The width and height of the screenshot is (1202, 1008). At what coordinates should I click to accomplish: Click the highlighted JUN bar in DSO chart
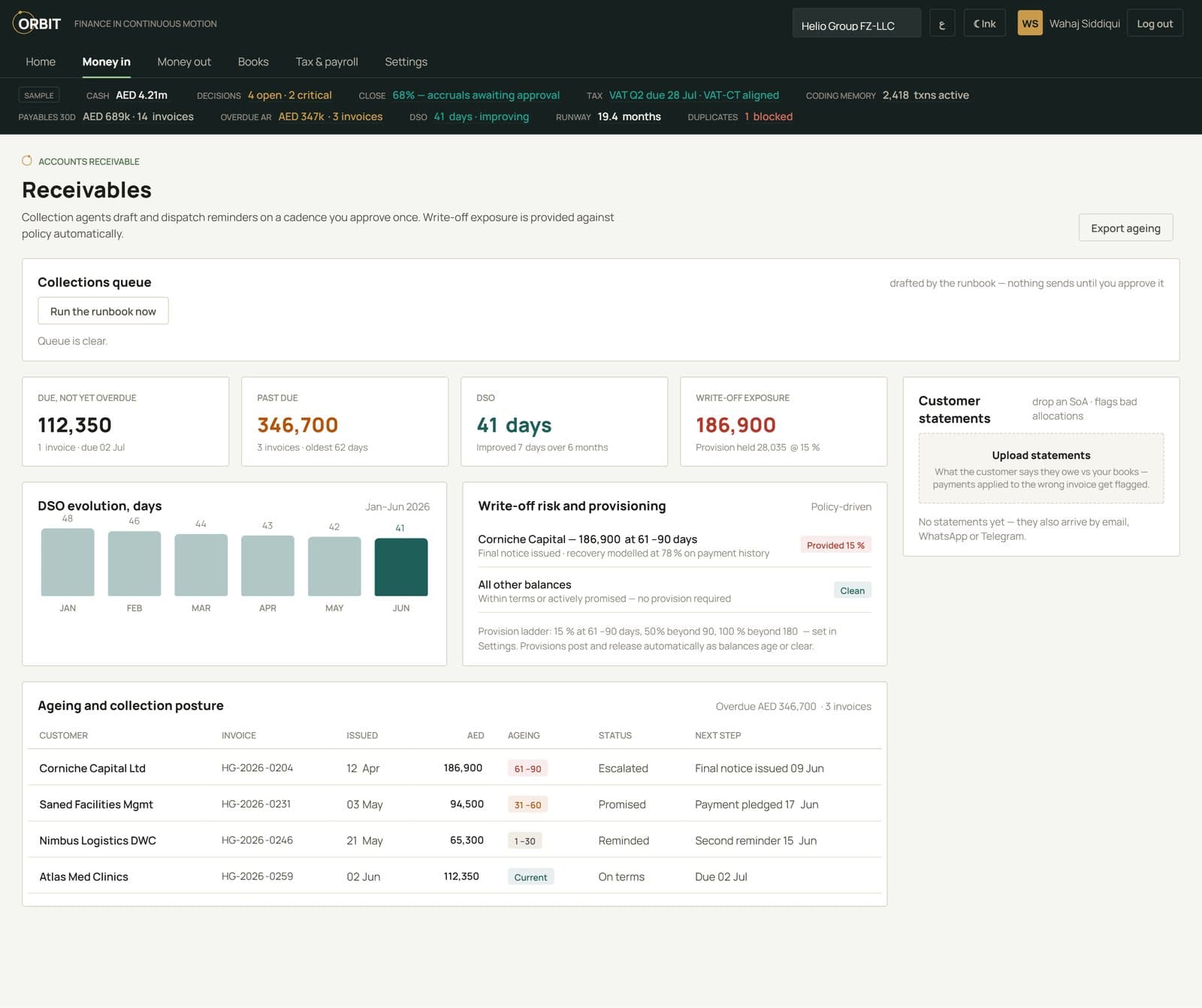(401, 567)
